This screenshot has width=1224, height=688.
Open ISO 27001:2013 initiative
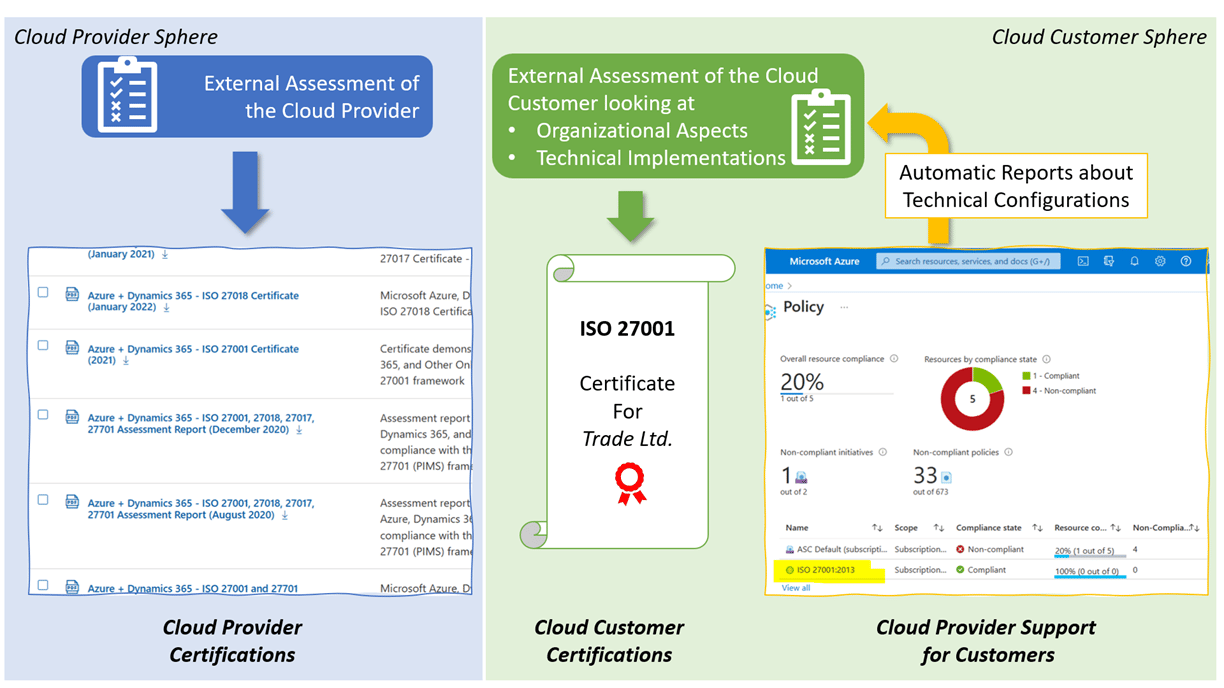tap(826, 570)
